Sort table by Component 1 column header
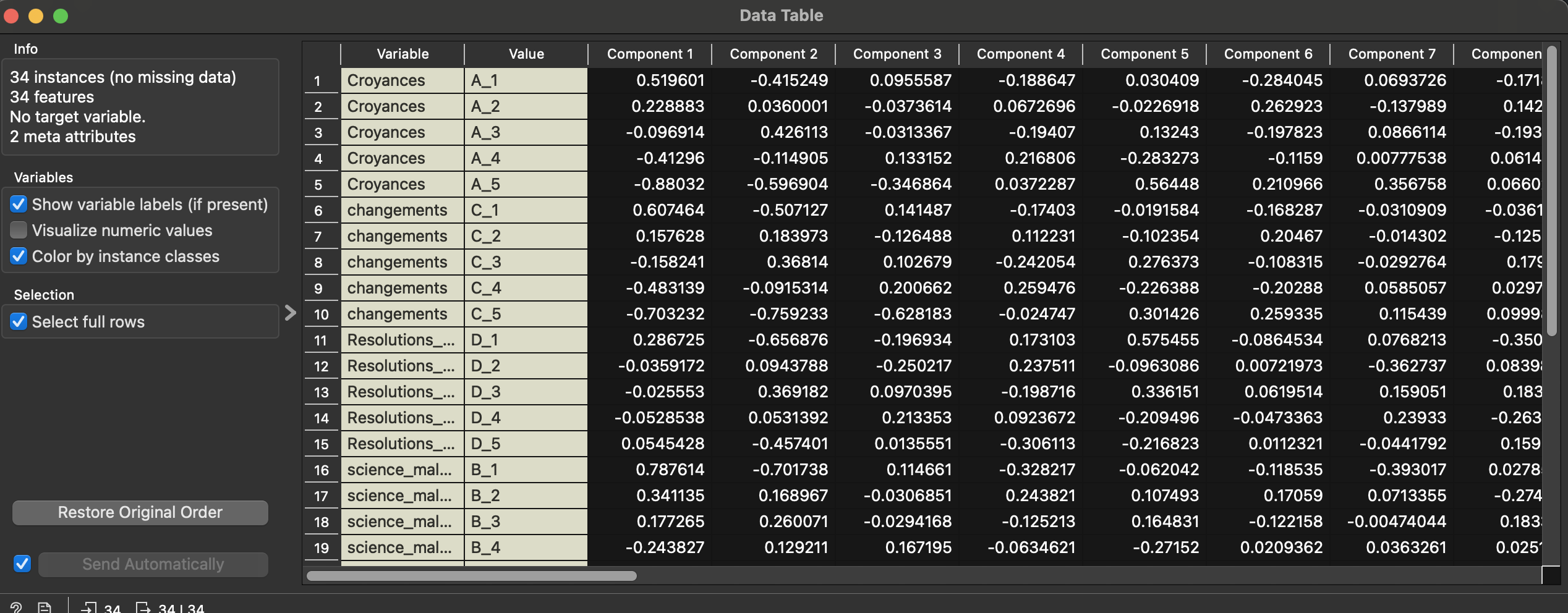This screenshot has width=1568, height=613. point(649,54)
